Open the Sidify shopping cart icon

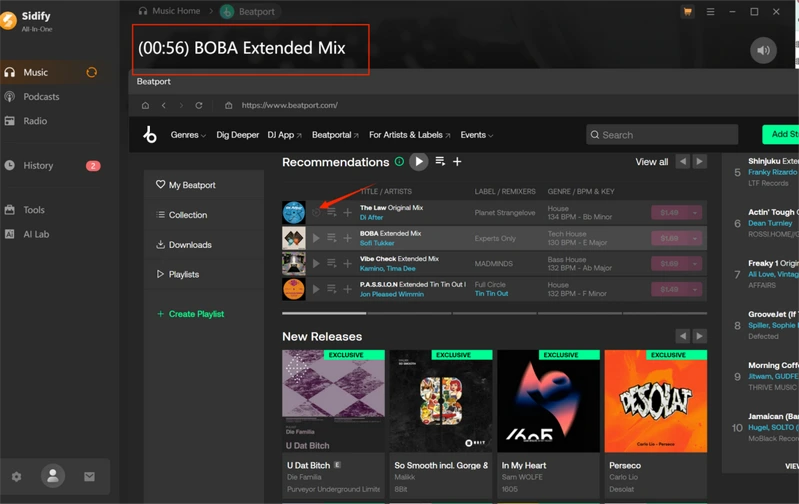pos(687,11)
